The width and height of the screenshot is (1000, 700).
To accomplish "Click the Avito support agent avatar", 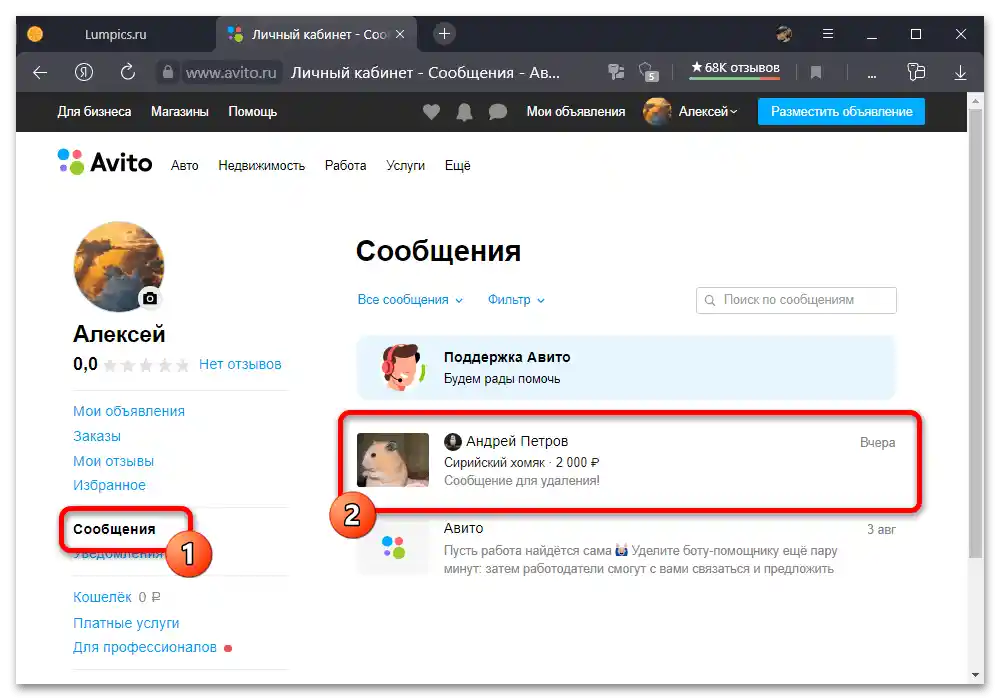I will click(402, 367).
